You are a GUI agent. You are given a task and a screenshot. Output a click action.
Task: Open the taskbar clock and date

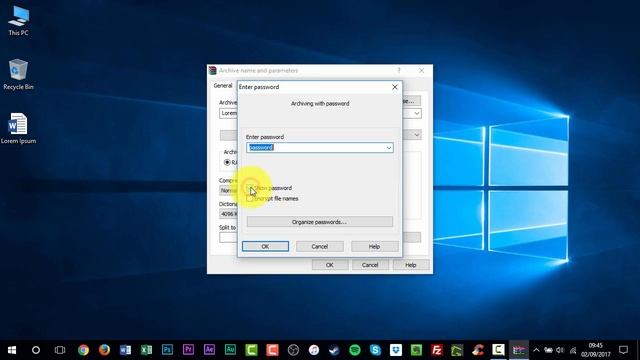596,350
